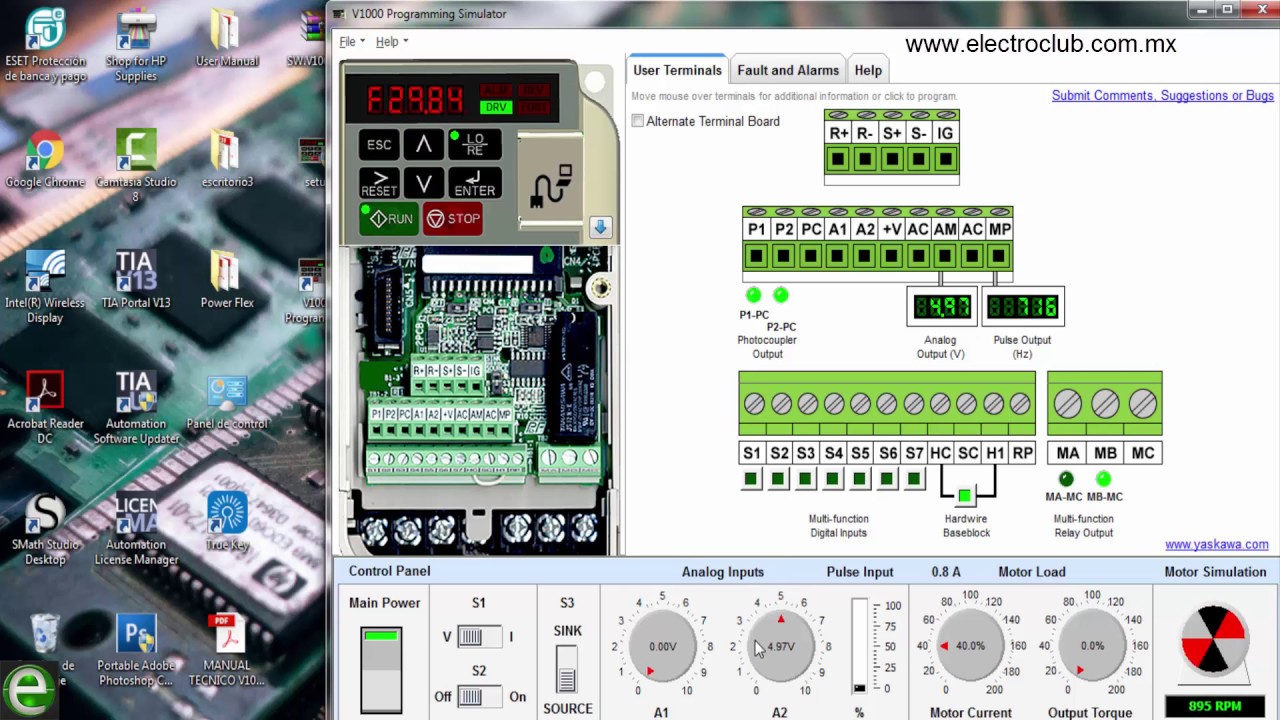Screen dimensions: 1280x720
Task: Toggle the green square under terminal S7
Action: [913, 480]
